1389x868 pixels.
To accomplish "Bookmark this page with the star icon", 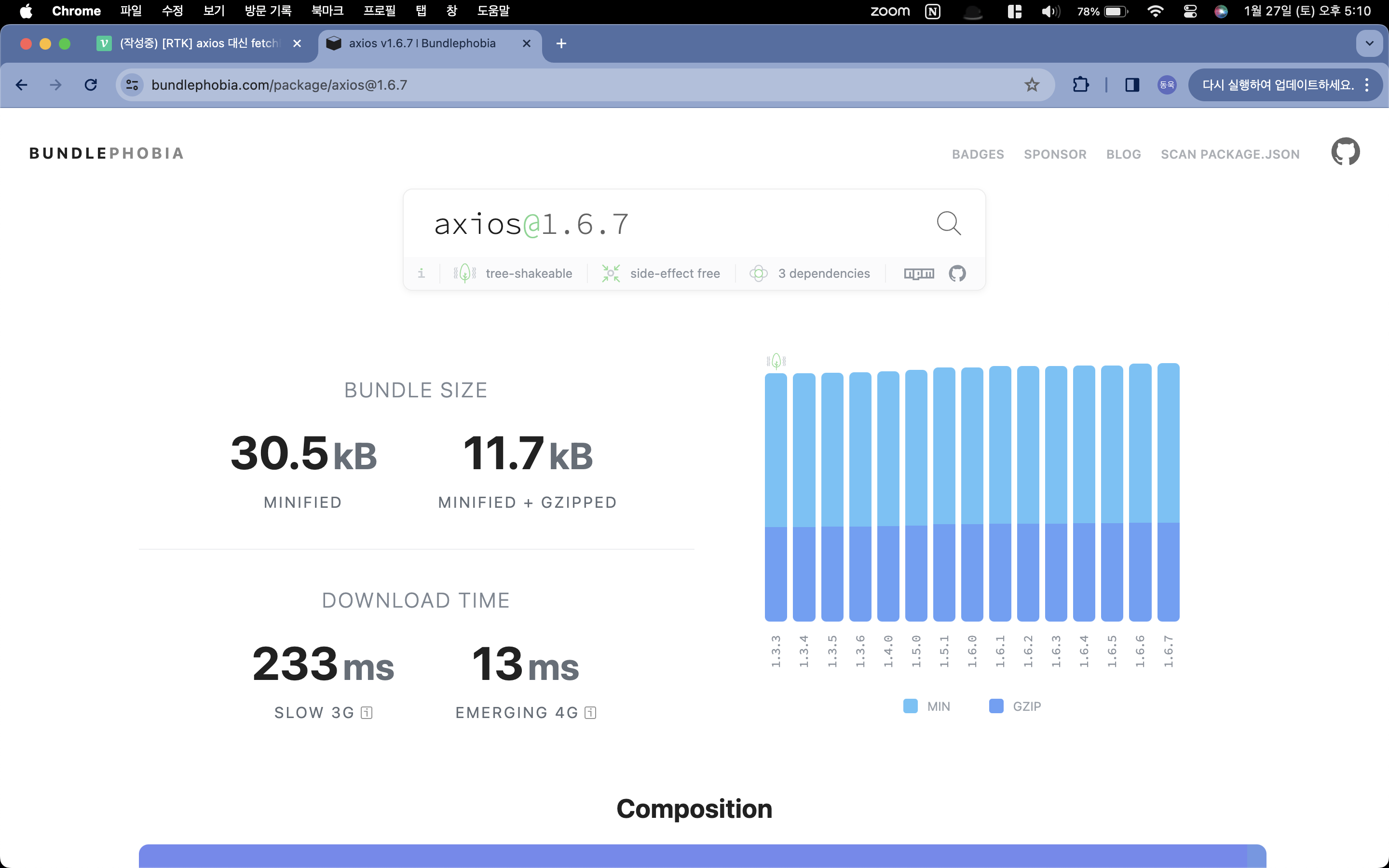I will pyautogui.click(x=1032, y=85).
